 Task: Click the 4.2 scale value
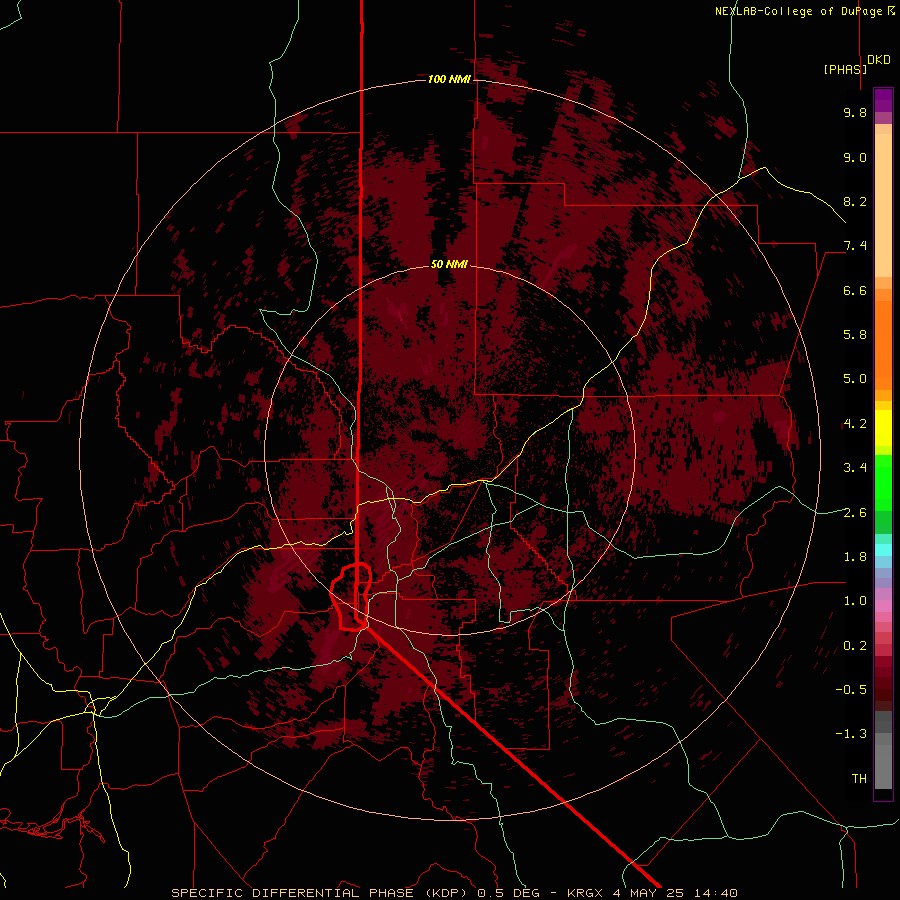click(x=855, y=424)
